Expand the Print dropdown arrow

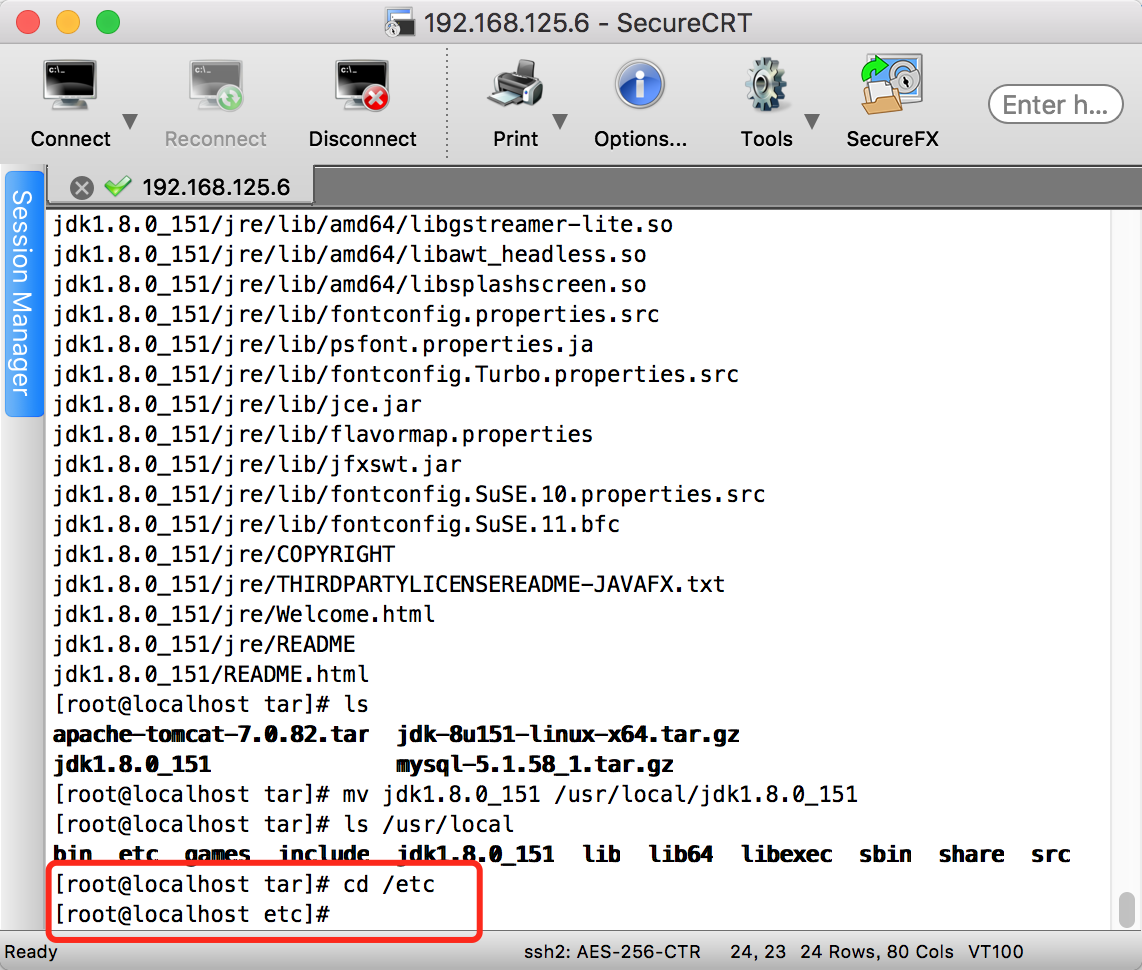560,121
